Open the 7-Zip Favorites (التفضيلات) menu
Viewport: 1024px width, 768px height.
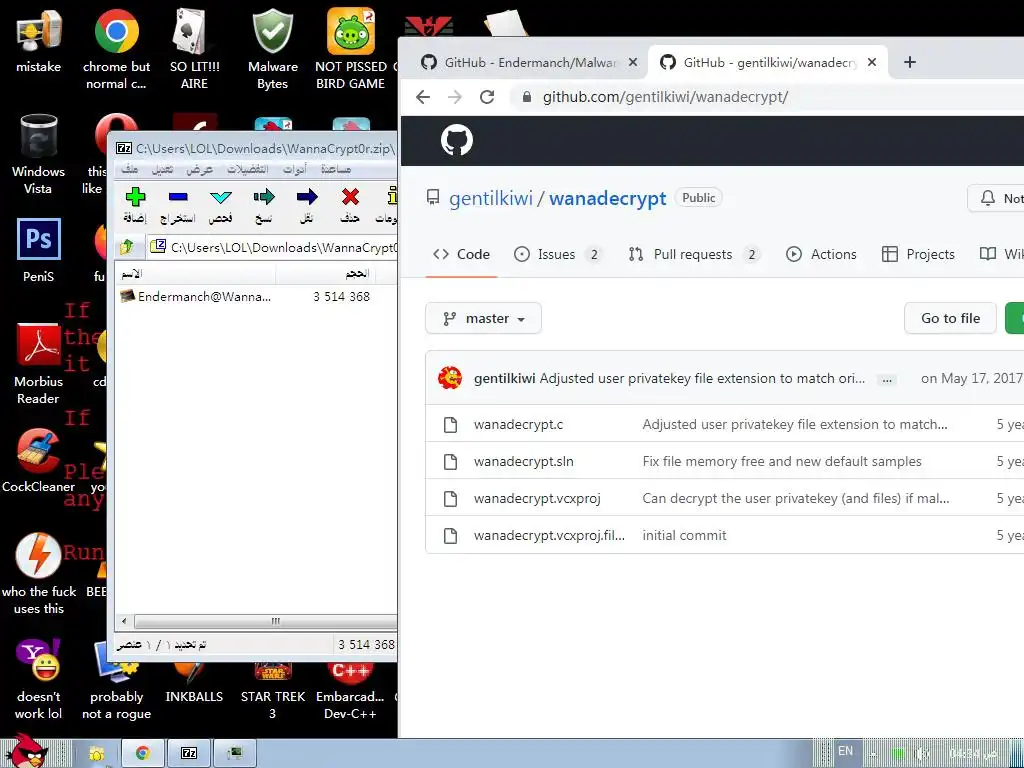tap(248, 169)
